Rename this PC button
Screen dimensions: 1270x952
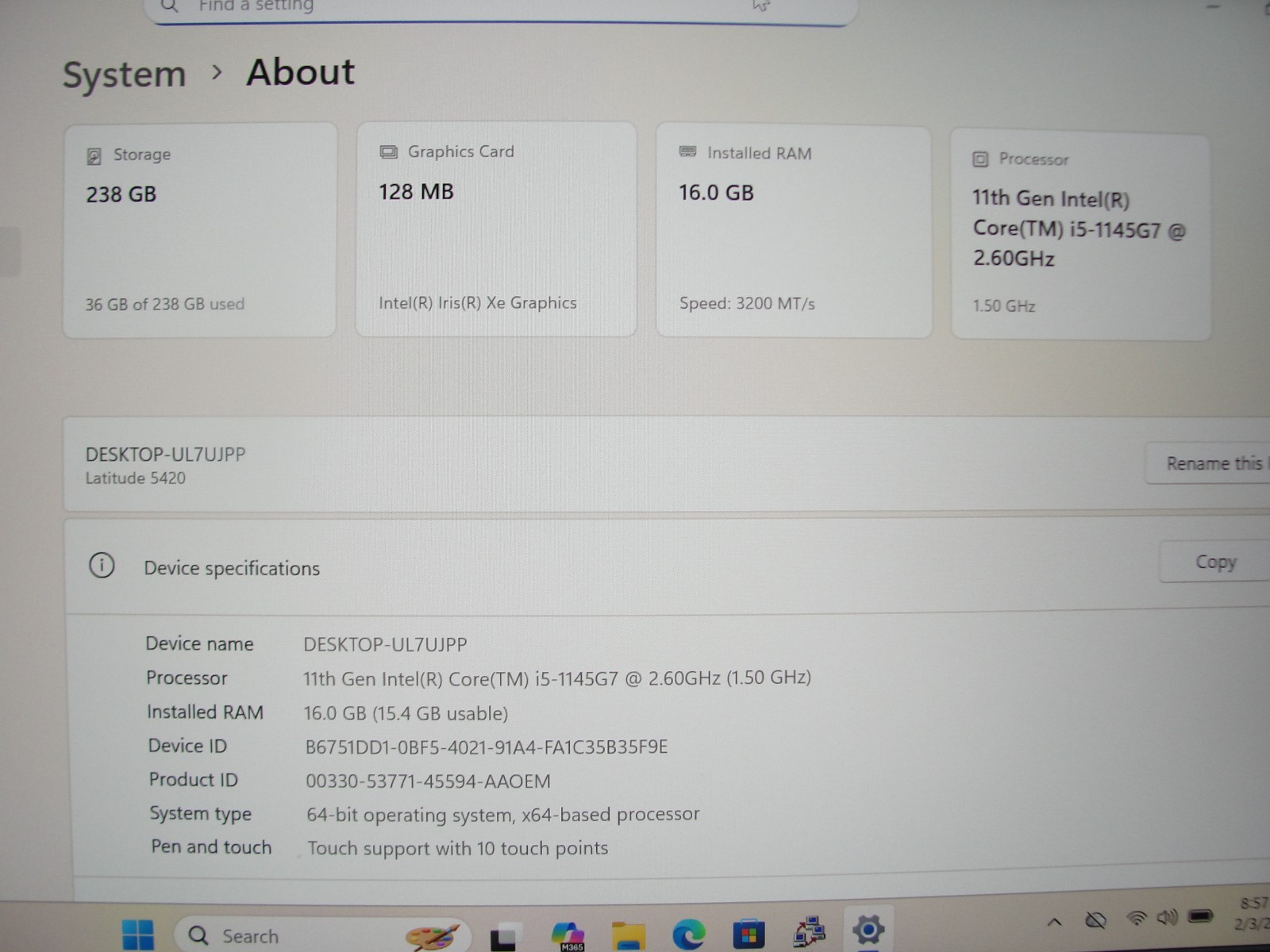(x=1208, y=463)
